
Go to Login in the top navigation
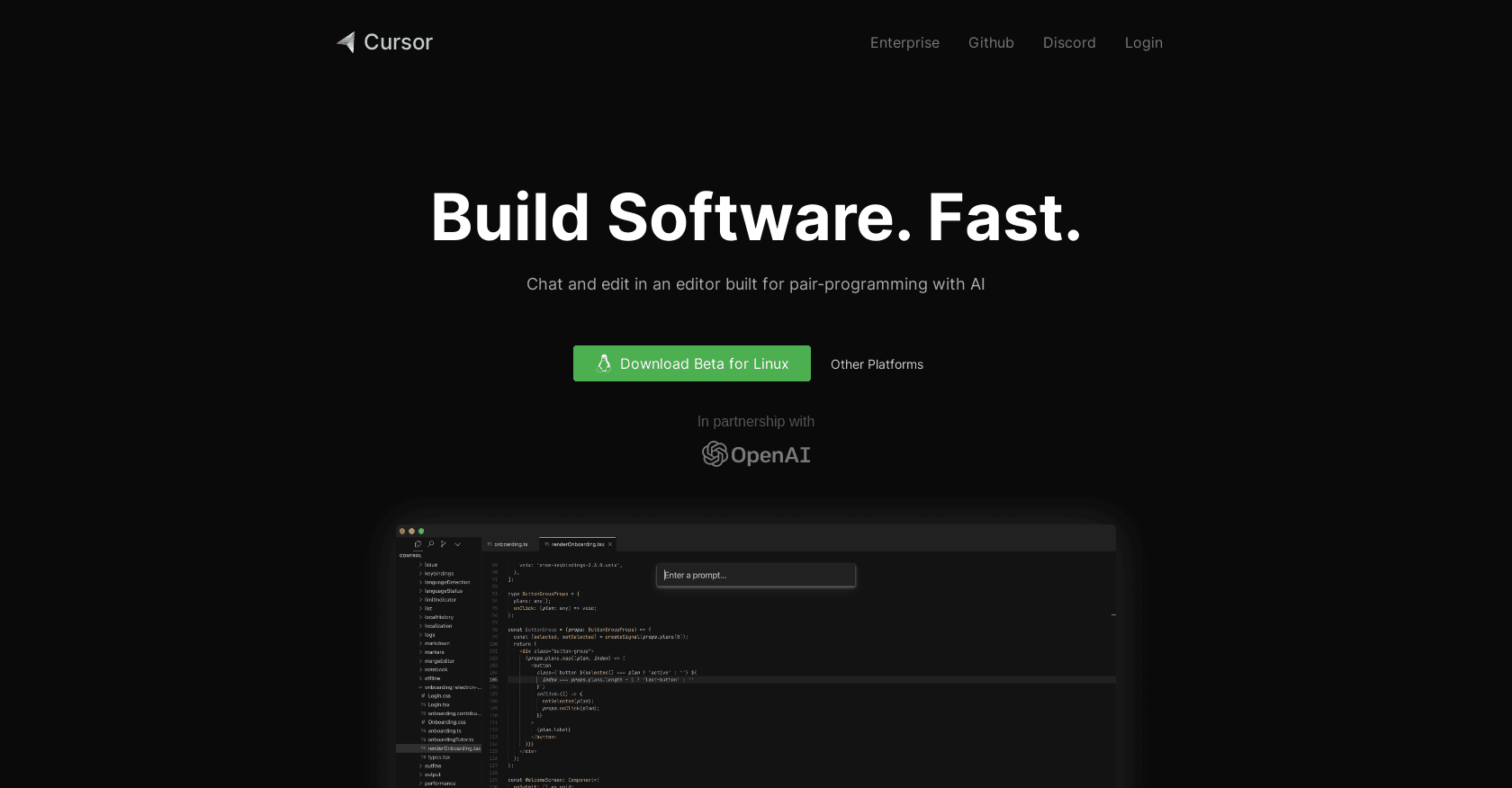[x=1143, y=42]
